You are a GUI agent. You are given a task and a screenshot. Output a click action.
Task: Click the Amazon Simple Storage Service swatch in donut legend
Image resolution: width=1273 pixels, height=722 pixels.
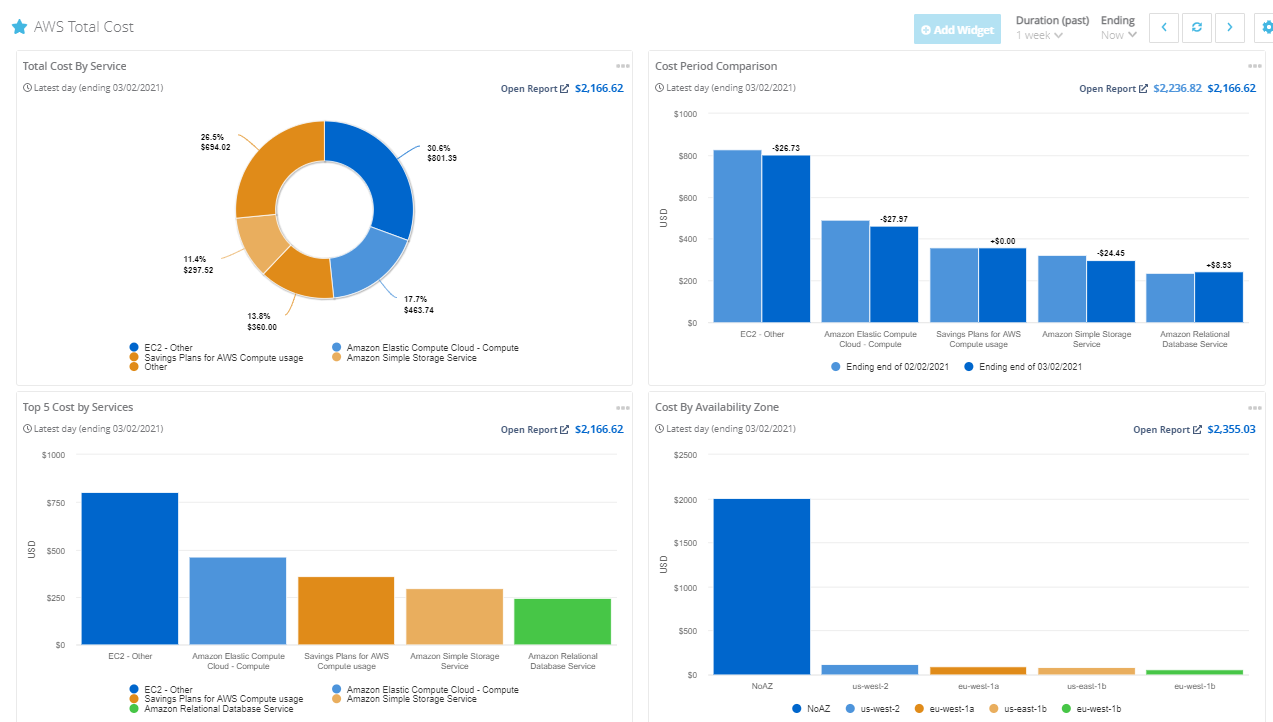coord(337,358)
